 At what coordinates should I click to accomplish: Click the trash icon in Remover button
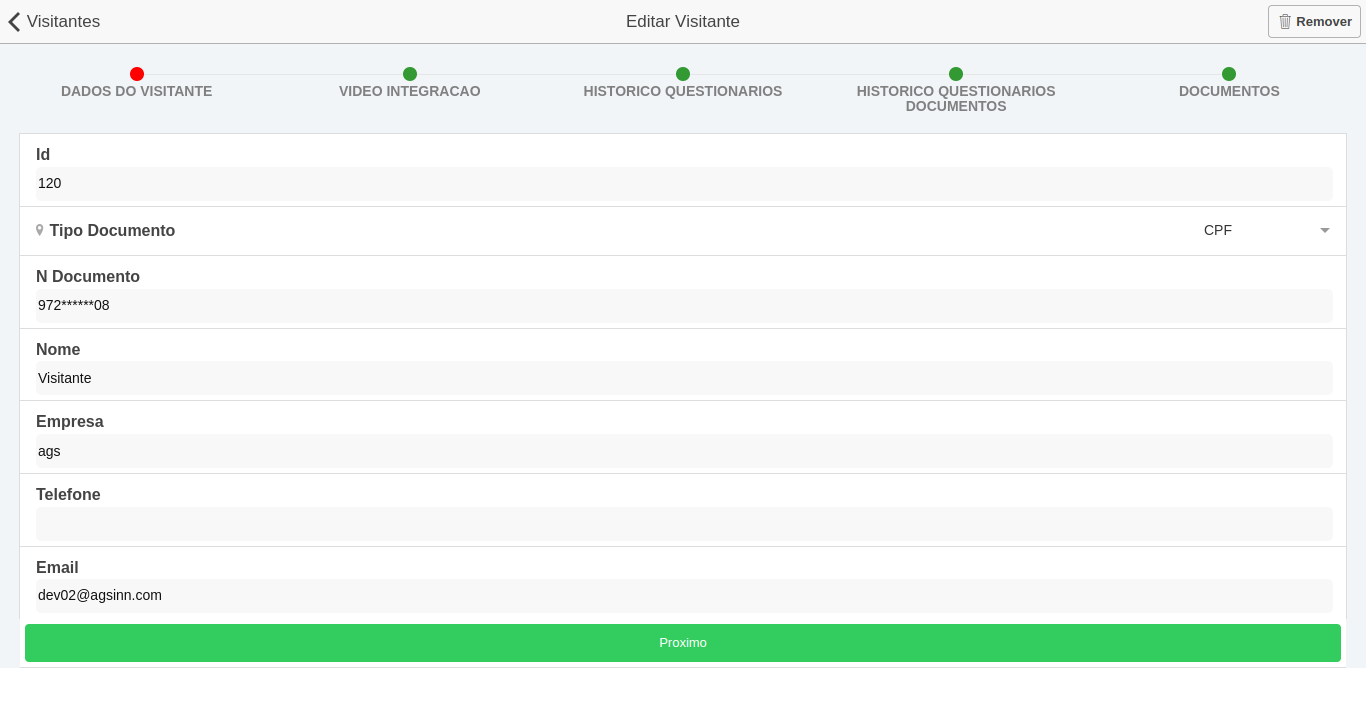[1284, 21]
